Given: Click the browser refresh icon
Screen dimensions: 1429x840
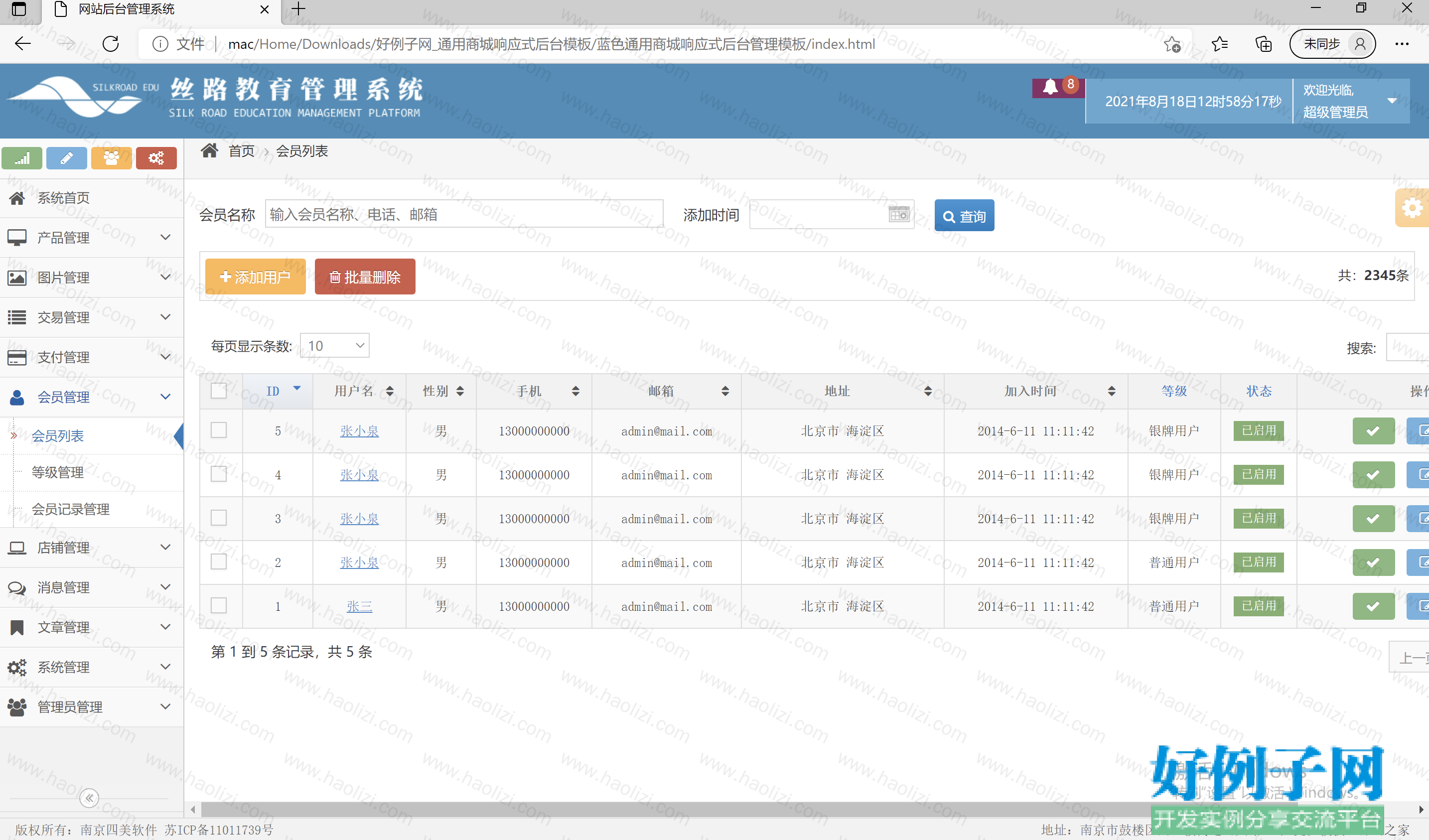Looking at the screenshot, I should tap(111, 44).
